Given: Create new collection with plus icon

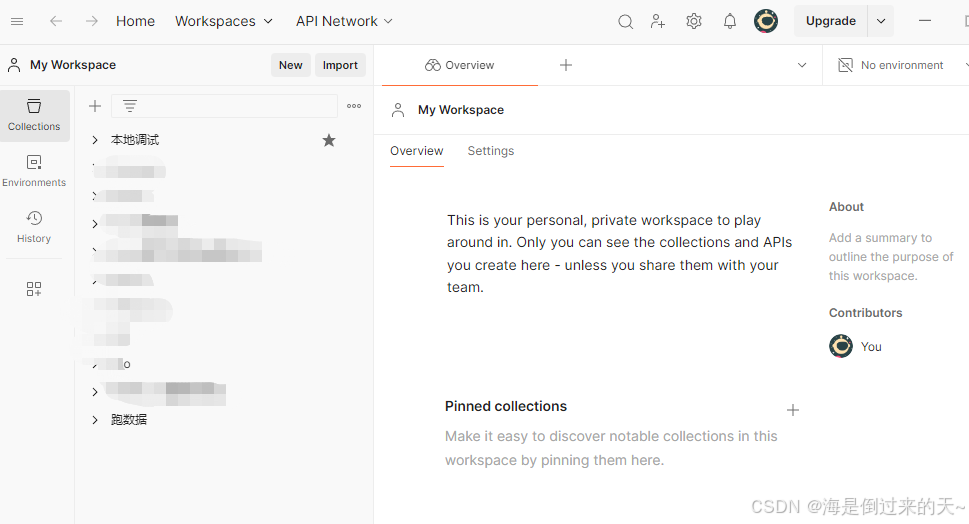Looking at the screenshot, I should 95,106.
